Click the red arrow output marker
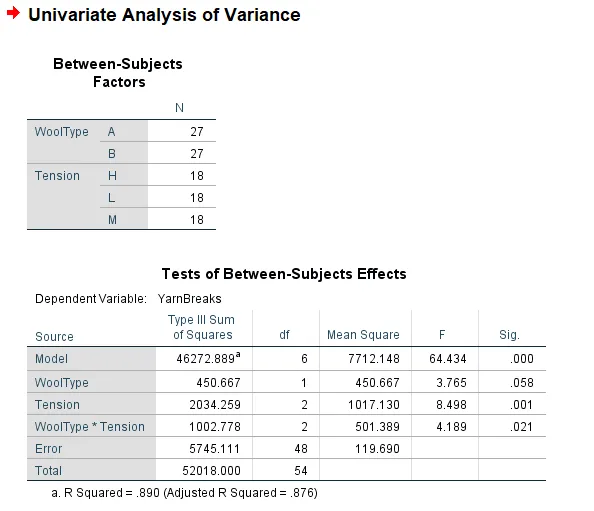Viewport: 594px width, 511px height. (x=13, y=13)
